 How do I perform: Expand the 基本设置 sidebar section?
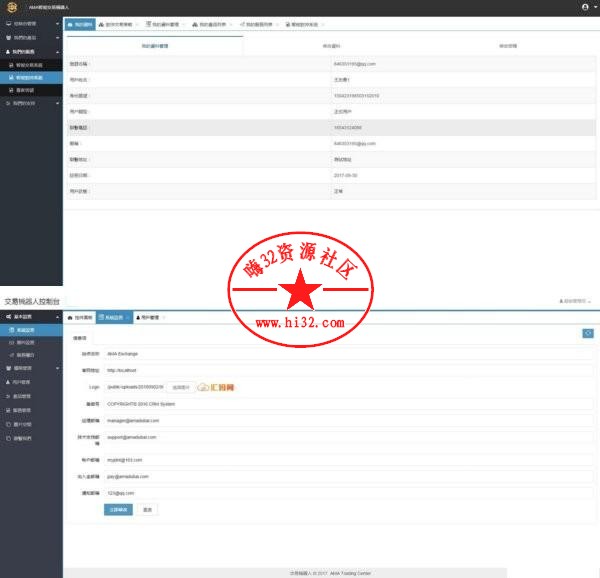coord(30,316)
